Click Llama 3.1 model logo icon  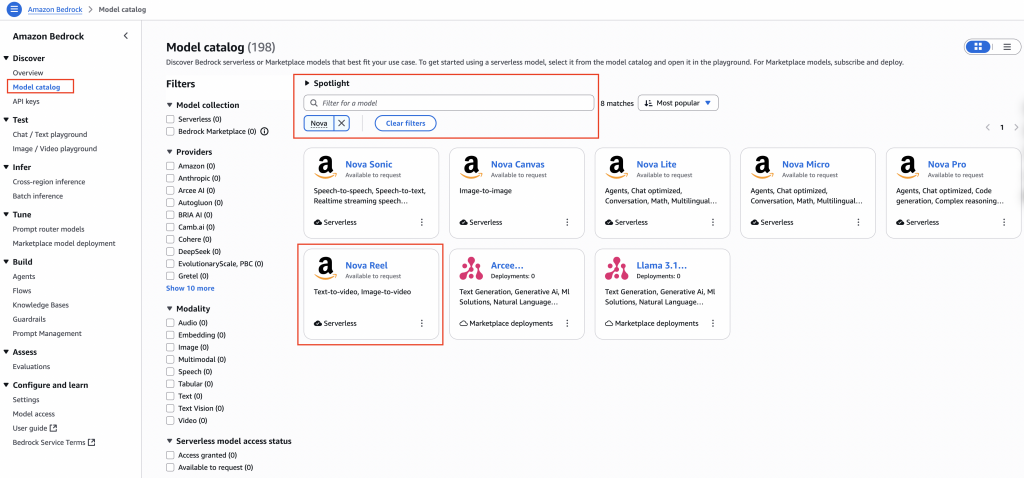(616, 268)
